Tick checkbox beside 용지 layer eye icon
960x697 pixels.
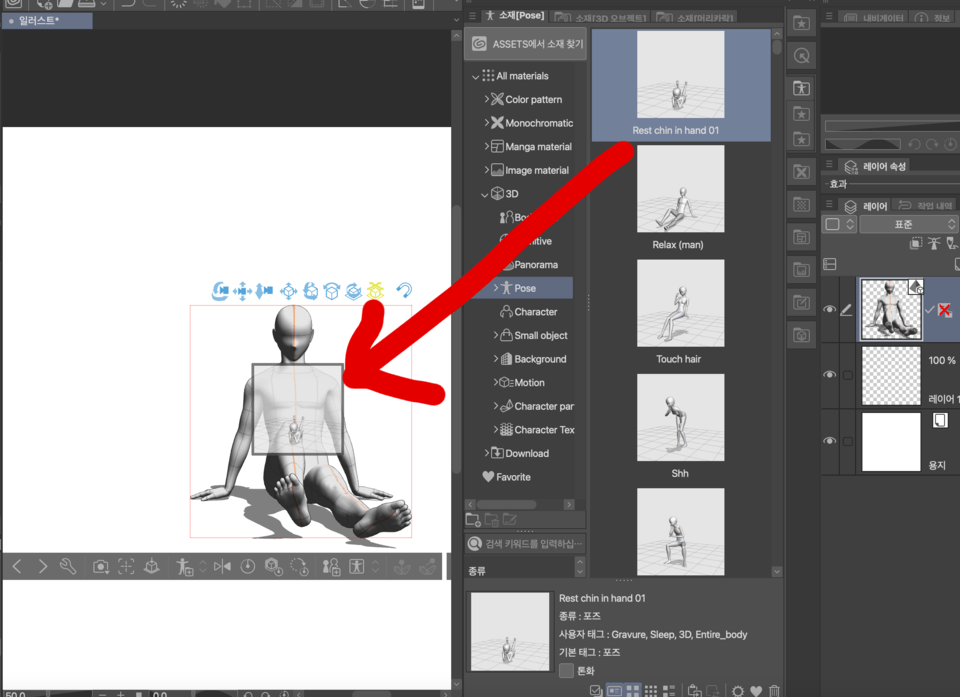pyautogui.click(x=847, y=441)
